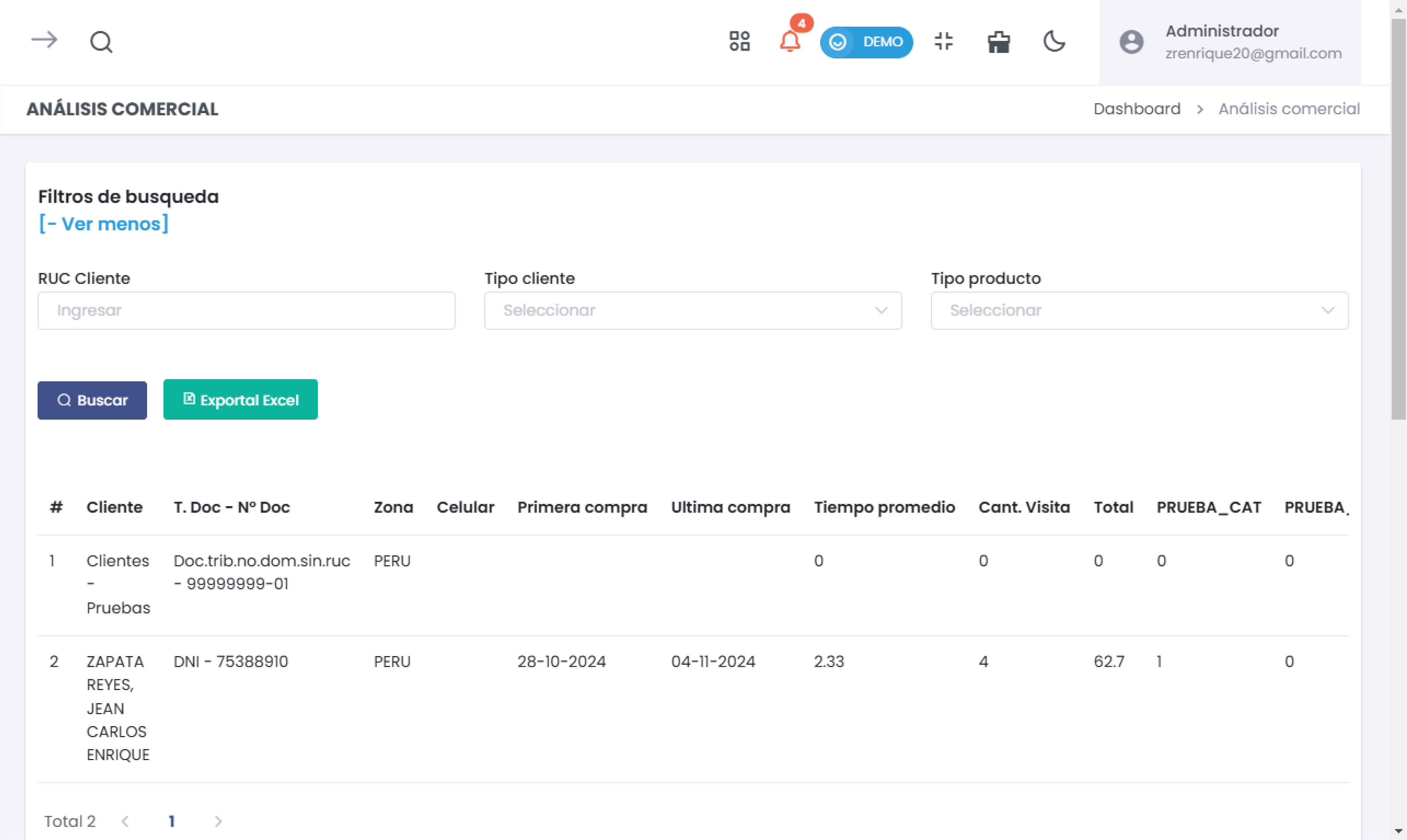1407x840 pixels.
Task: Click 2.33 average time value
Action: (x=829, y=661)
